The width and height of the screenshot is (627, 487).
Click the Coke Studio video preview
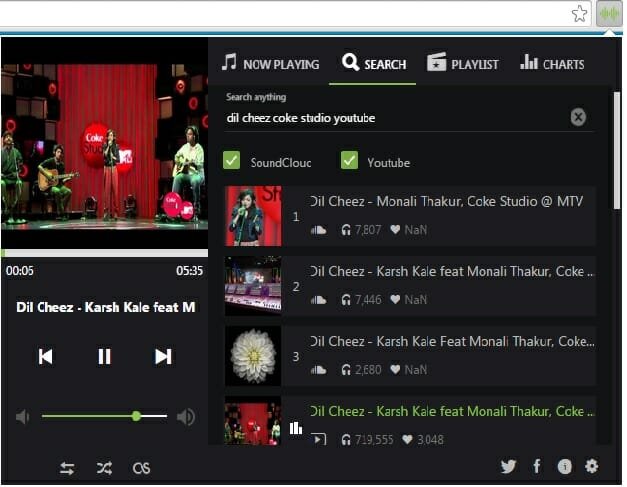click(x=104, y=143)
